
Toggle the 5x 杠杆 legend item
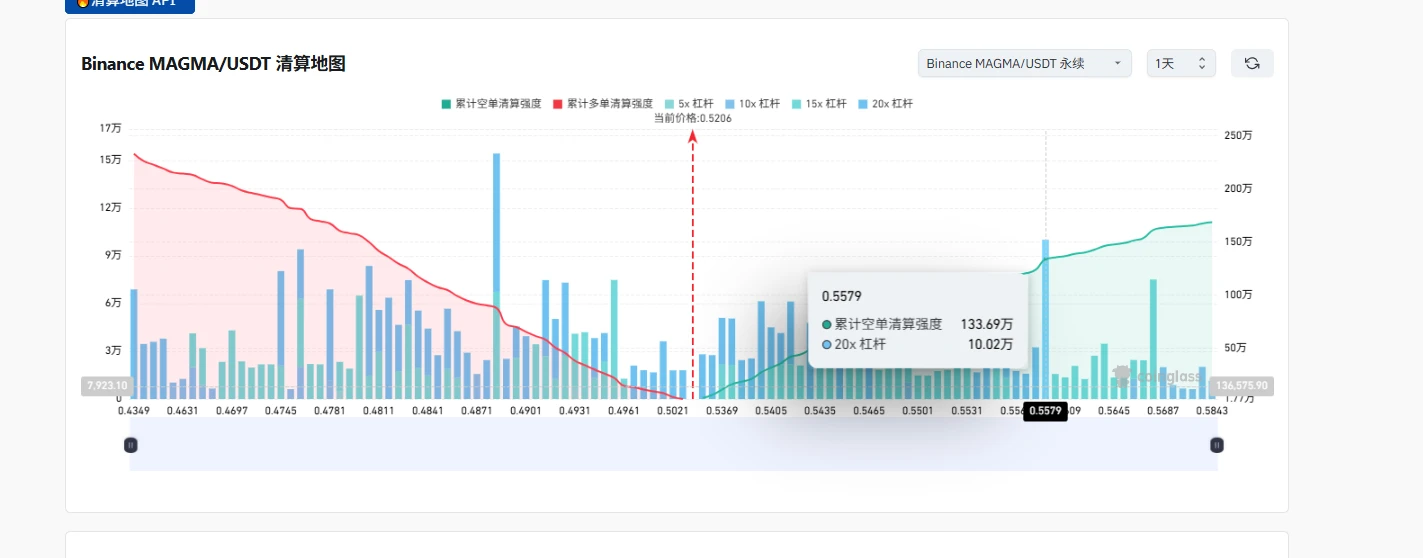tap(689, 104)
